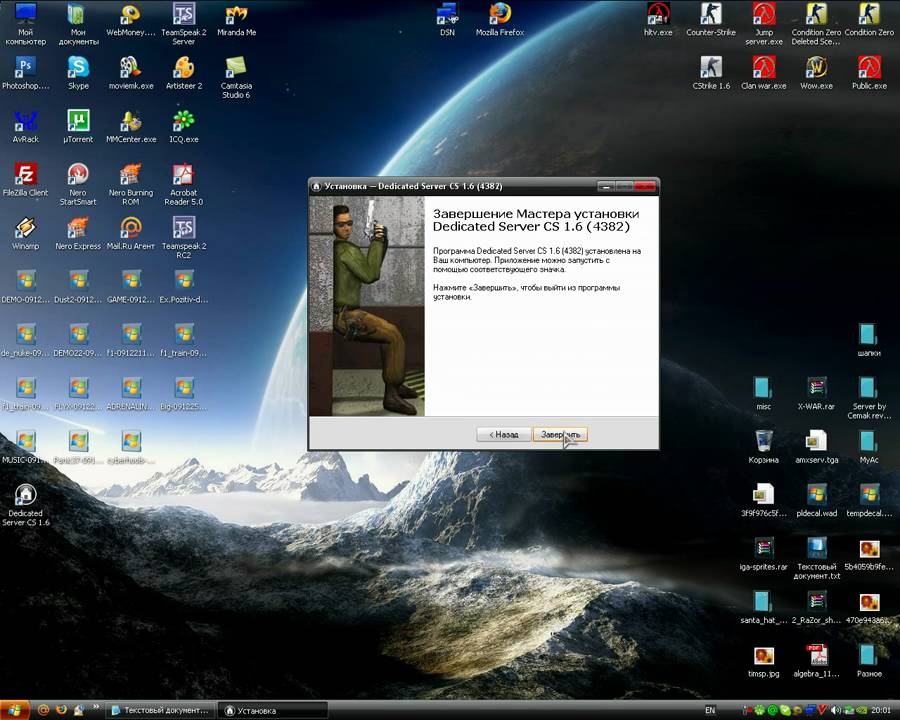Select Nero StartSmart desktop icon
Image resolution: width=900 pixels, height=720 pixels.
pyautogui.click(x=78, y=184)
